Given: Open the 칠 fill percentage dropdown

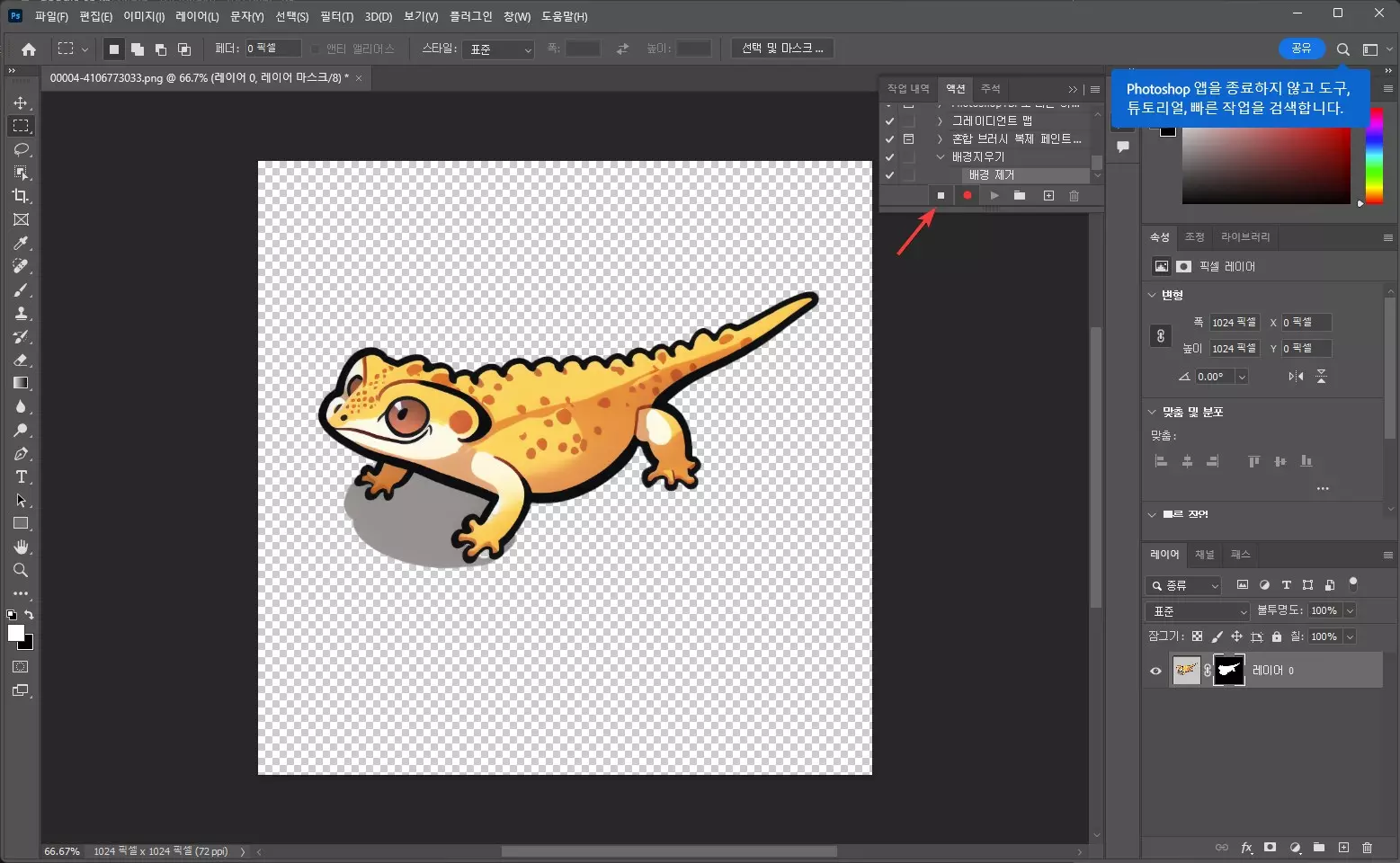Looking at the screenshot, I should tap(1350, 636).
